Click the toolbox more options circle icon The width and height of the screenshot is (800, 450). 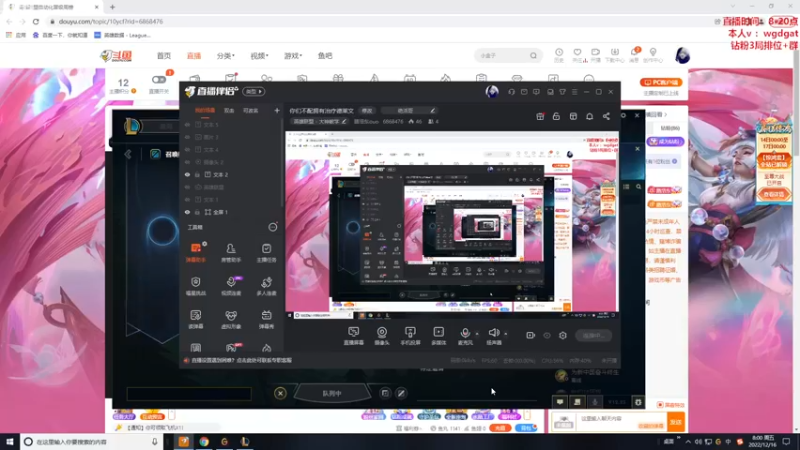273,227
